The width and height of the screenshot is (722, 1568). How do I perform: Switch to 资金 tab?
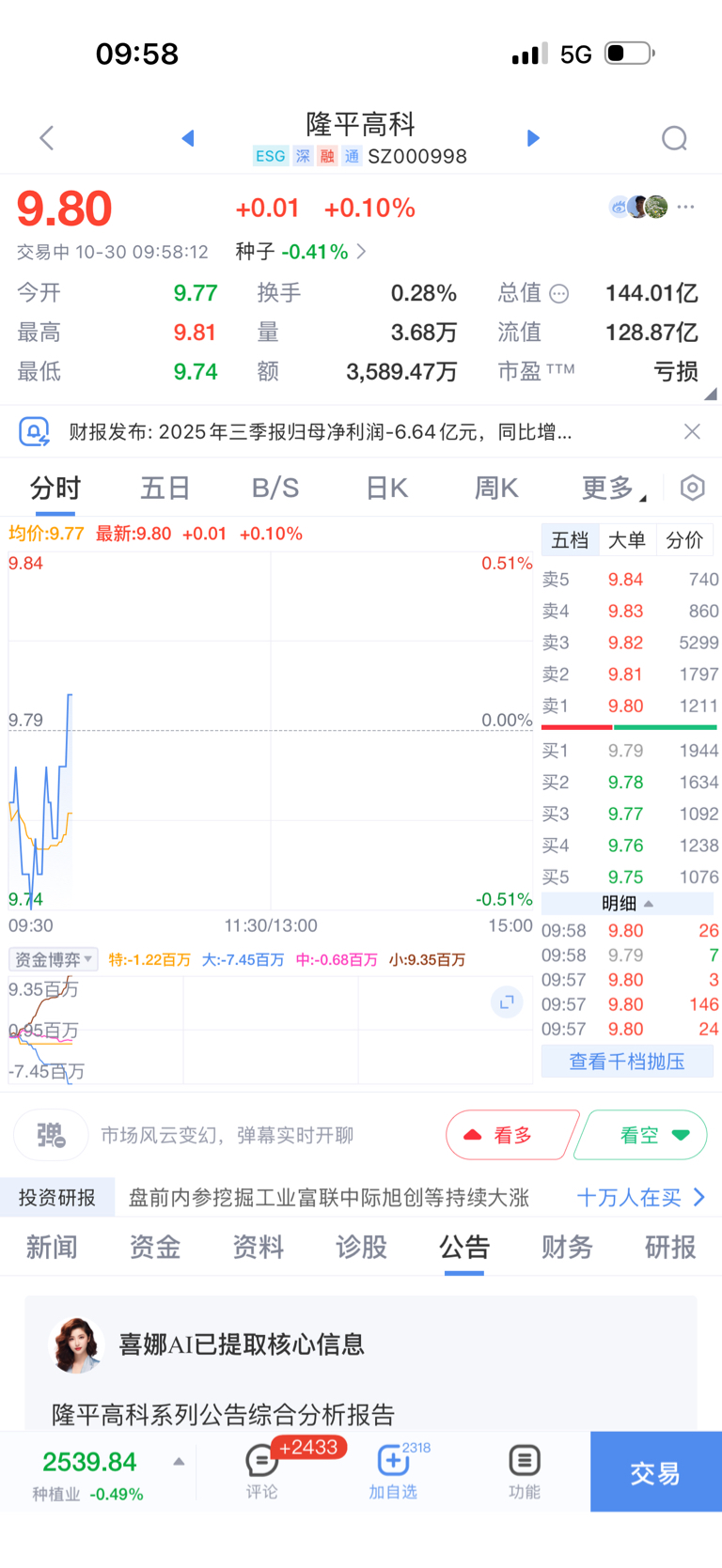coord(155,1247)
